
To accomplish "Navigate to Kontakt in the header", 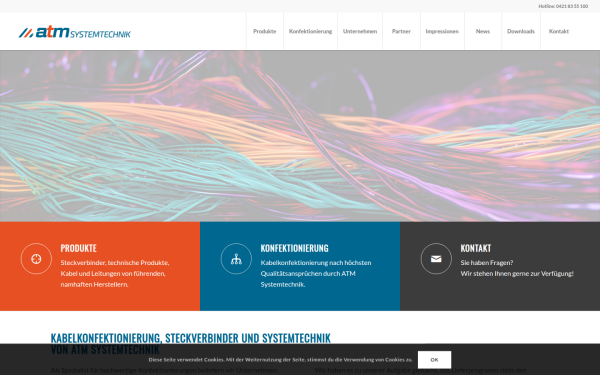I will click(x=559, y=31).
